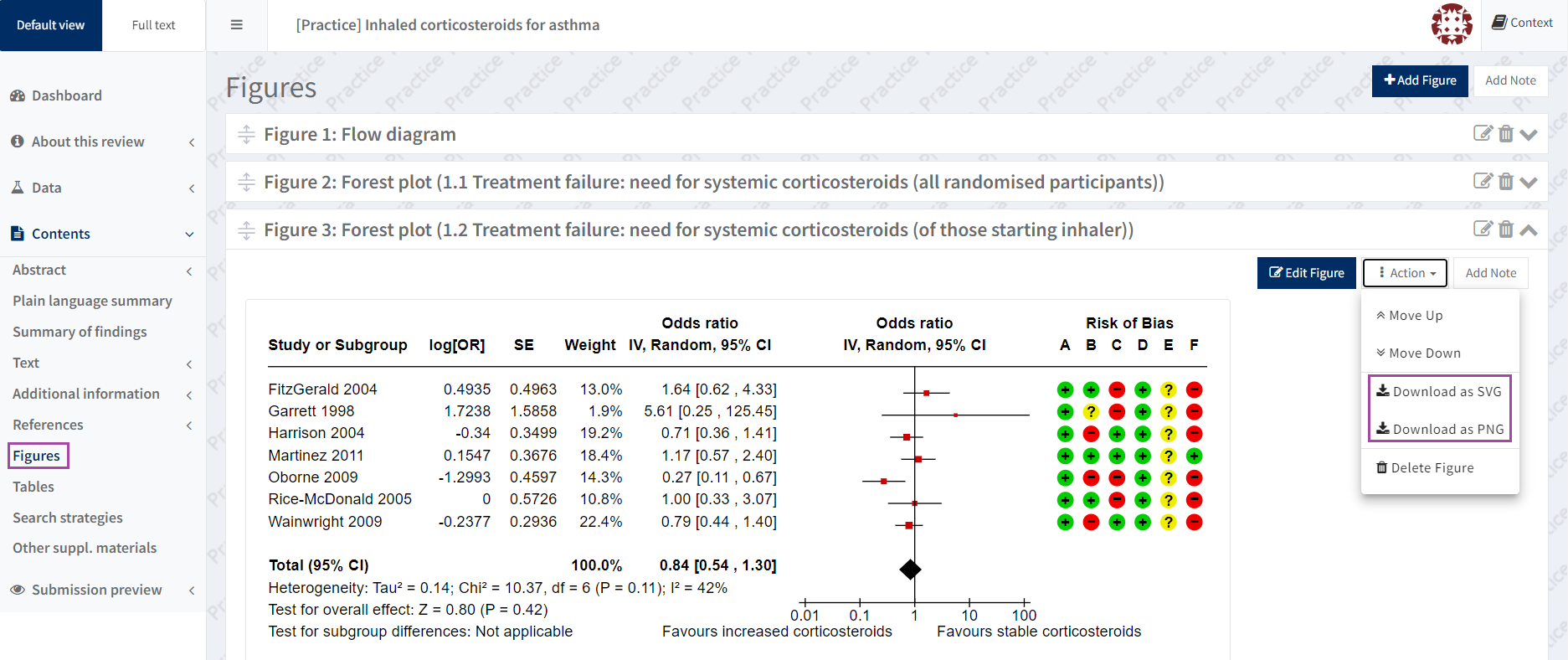This screenshot has width=1568, height=660.
Task: Open the Action dropdown button
Action: click(x=1405, y=273)
